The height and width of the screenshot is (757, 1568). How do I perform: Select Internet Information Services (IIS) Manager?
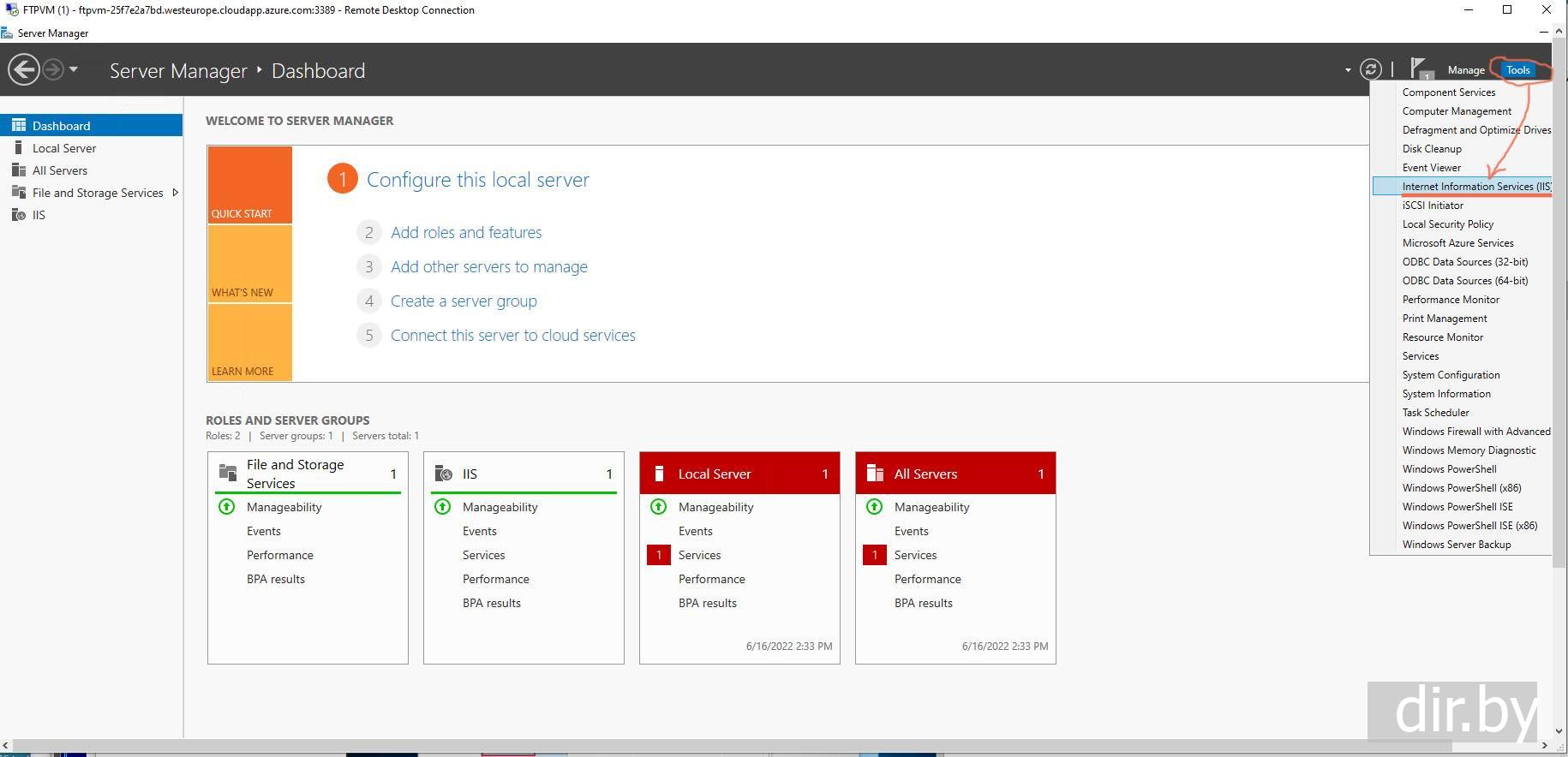1475,187
